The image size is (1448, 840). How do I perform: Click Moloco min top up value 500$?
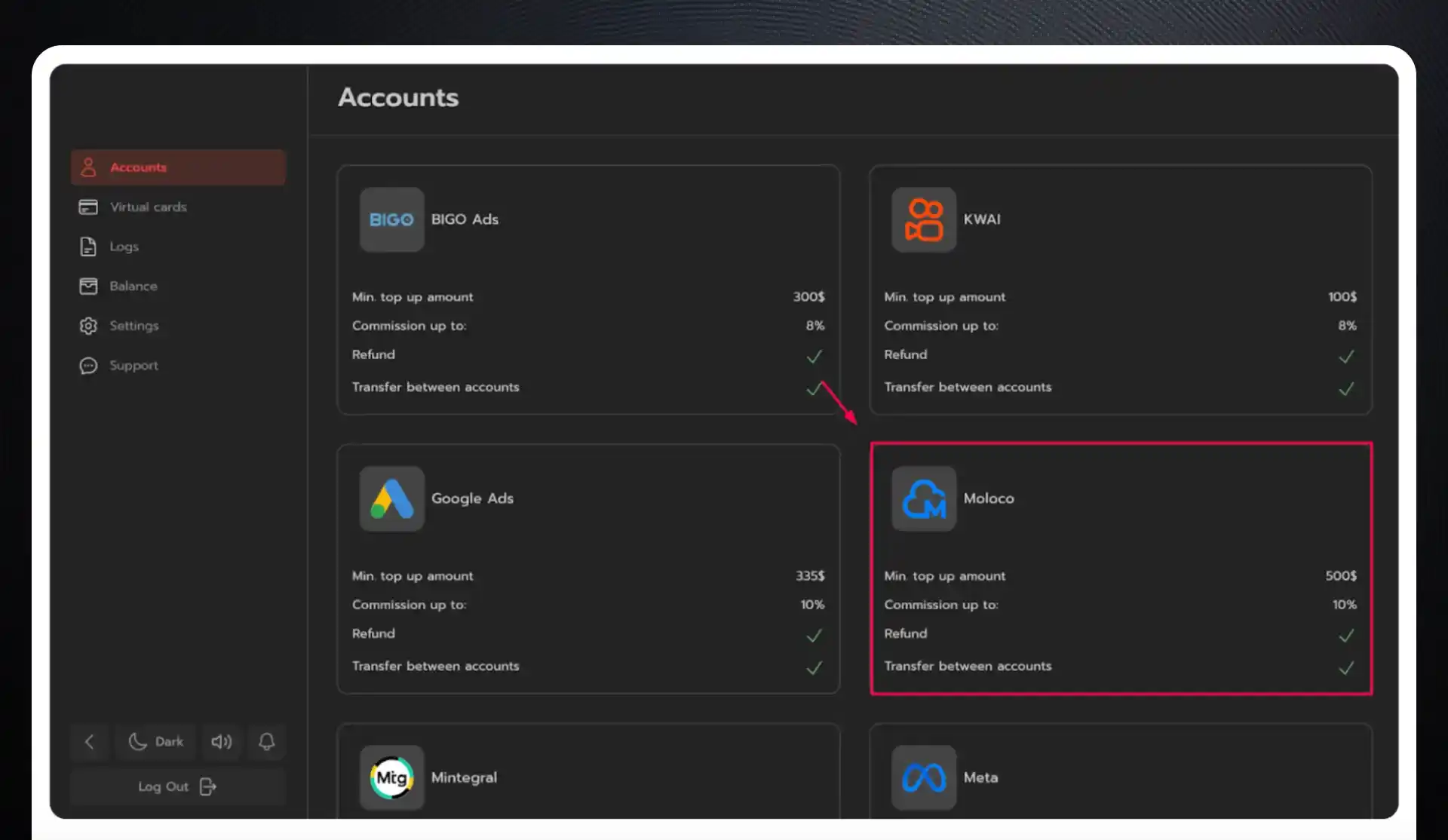coord(1341,576)
